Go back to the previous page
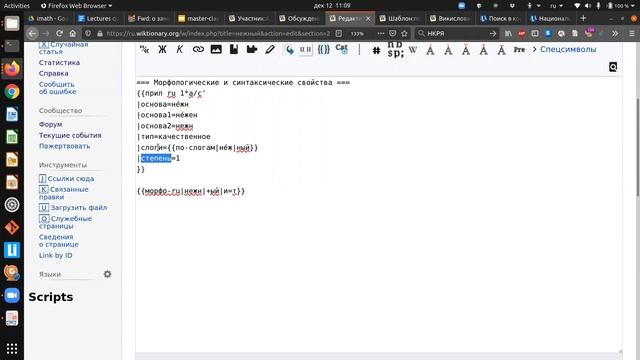Image resolution: width=640 pixels, height=360 pixels. [x=33, y=33]
